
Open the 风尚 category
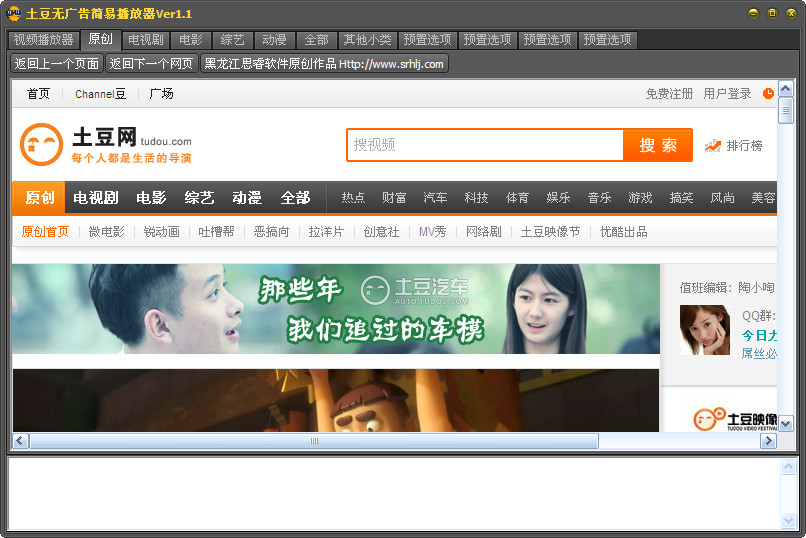pos(722,198)
